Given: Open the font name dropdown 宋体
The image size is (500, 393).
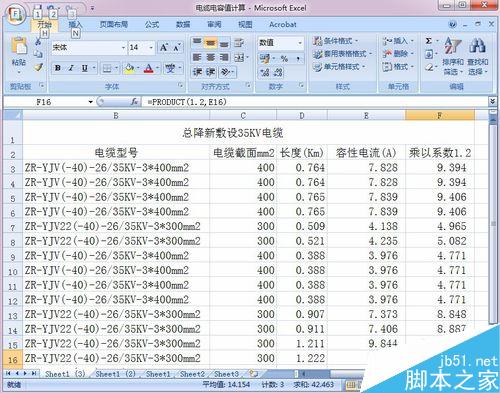Looking at the screenshot, I should pyautogui.click(x=123, y=48).
